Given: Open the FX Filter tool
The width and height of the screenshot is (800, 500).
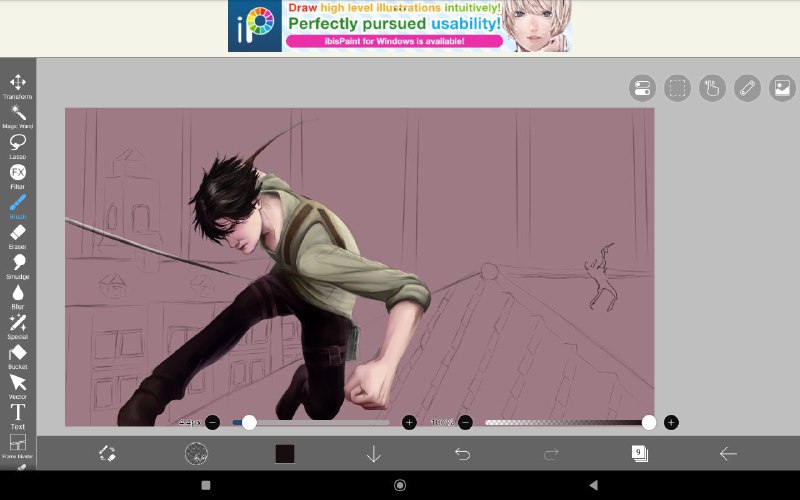Looking at the screenshot, I should pos(18,177).
